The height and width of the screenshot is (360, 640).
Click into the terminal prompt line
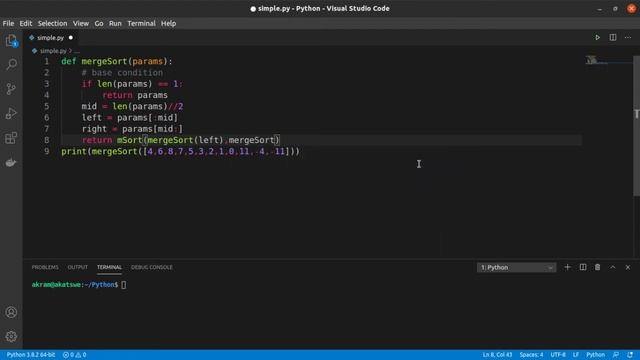(x=79, y=285)
